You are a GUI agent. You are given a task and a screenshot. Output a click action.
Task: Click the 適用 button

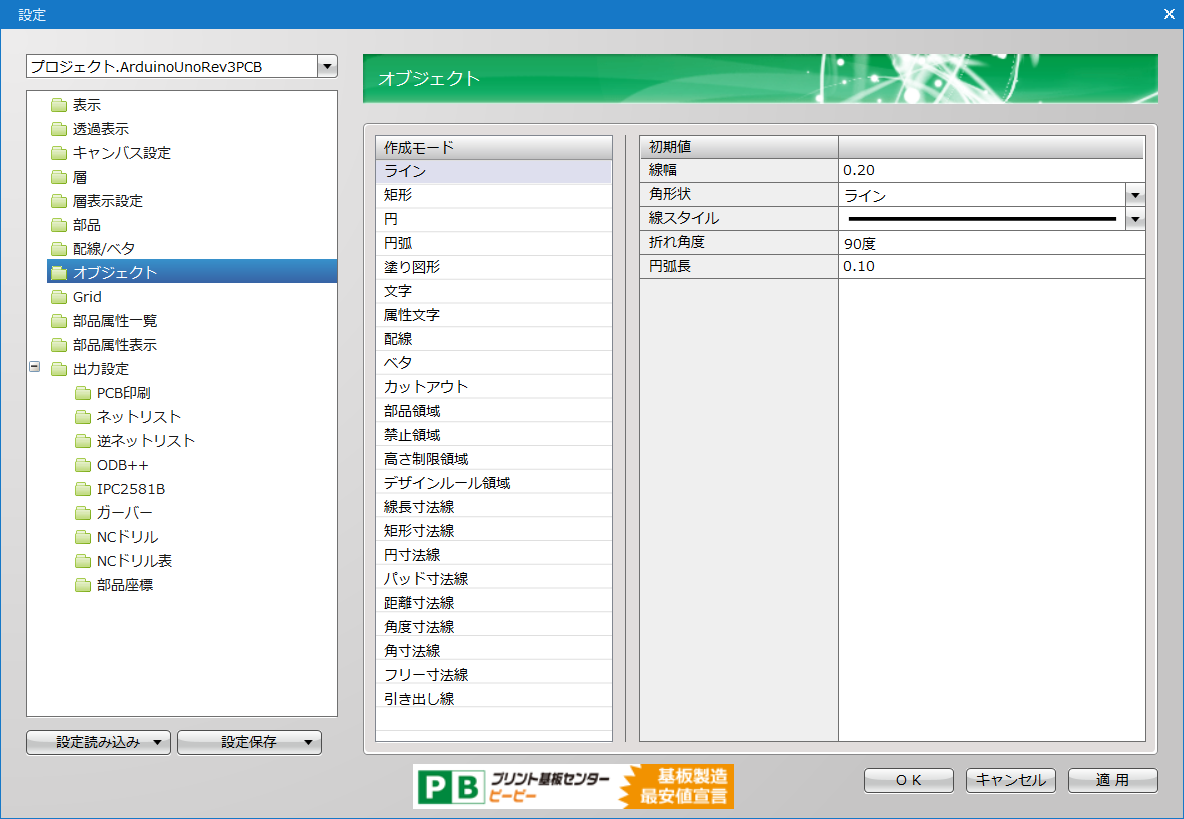[1112, 780]
